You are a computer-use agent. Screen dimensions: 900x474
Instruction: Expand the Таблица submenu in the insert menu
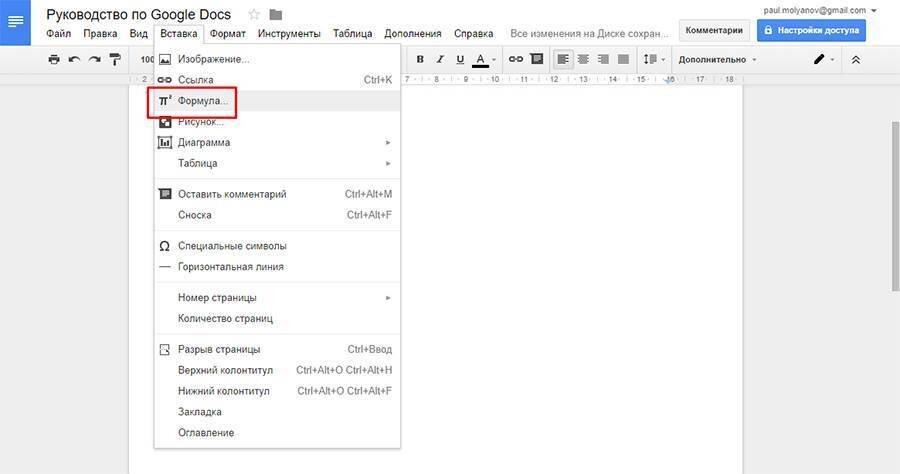277,164
